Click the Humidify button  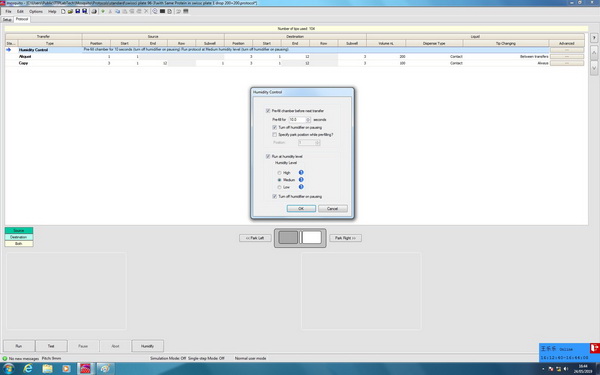click(x=147, y=346)
